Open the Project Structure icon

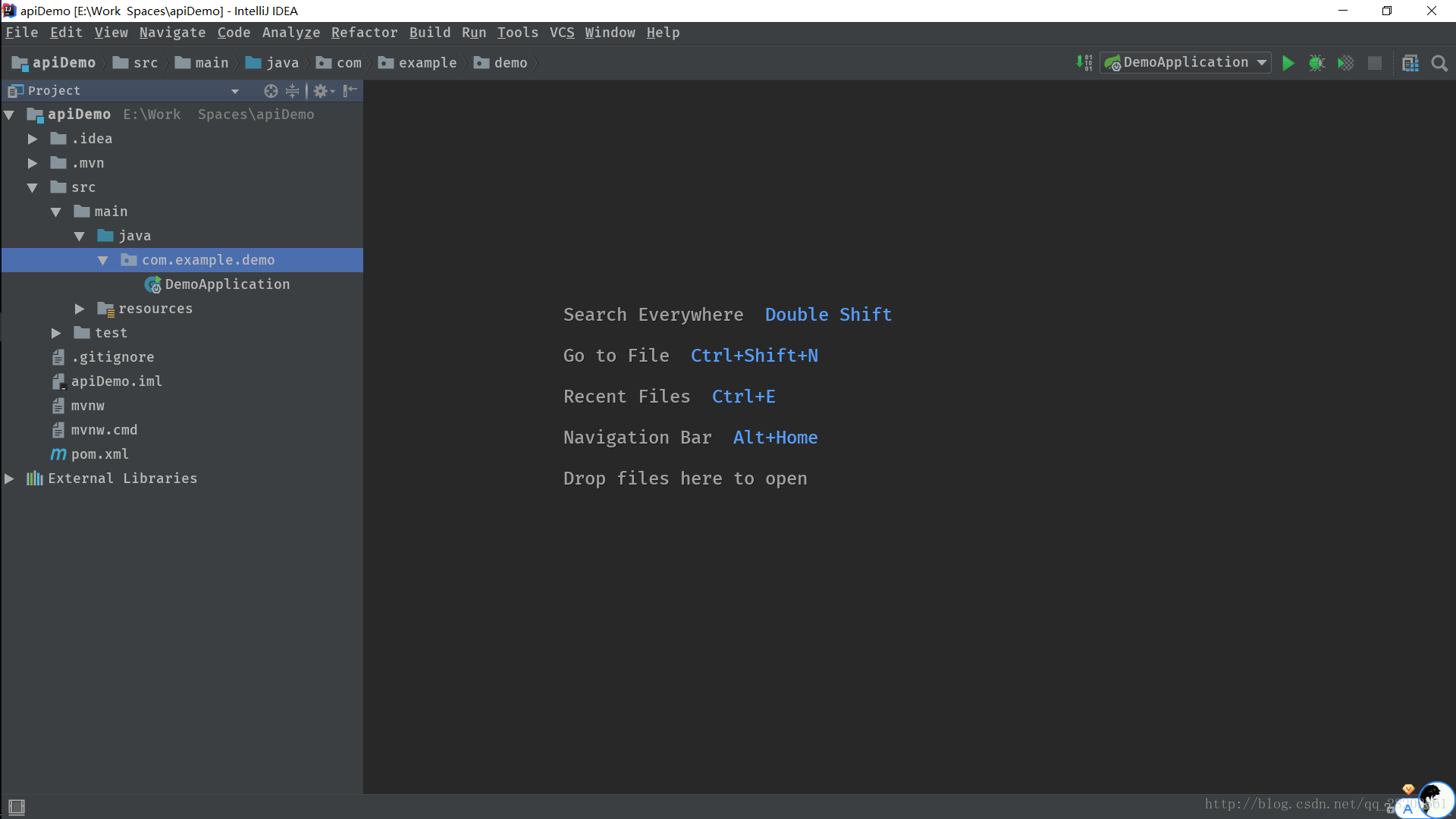1410,63
